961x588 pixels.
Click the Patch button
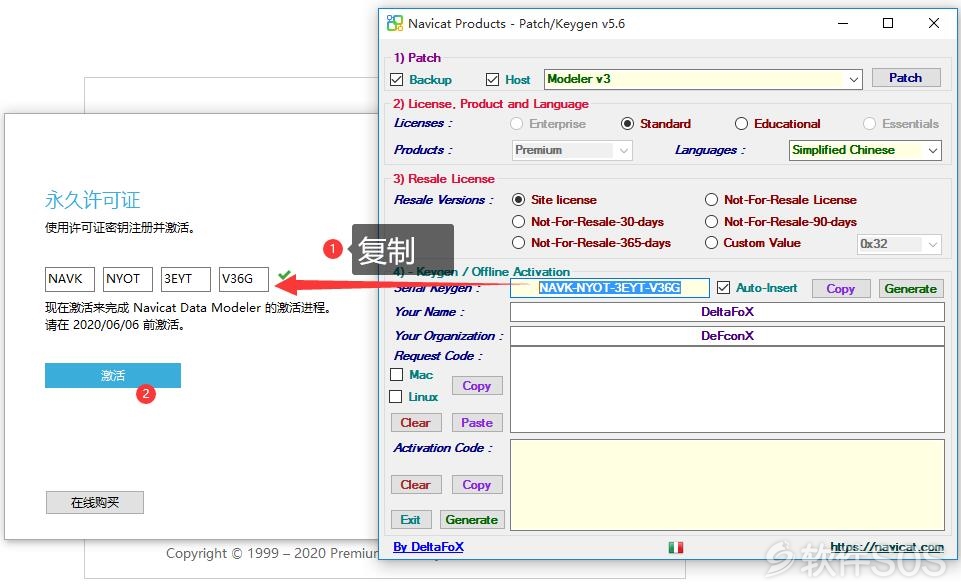[x=905, y=78]
